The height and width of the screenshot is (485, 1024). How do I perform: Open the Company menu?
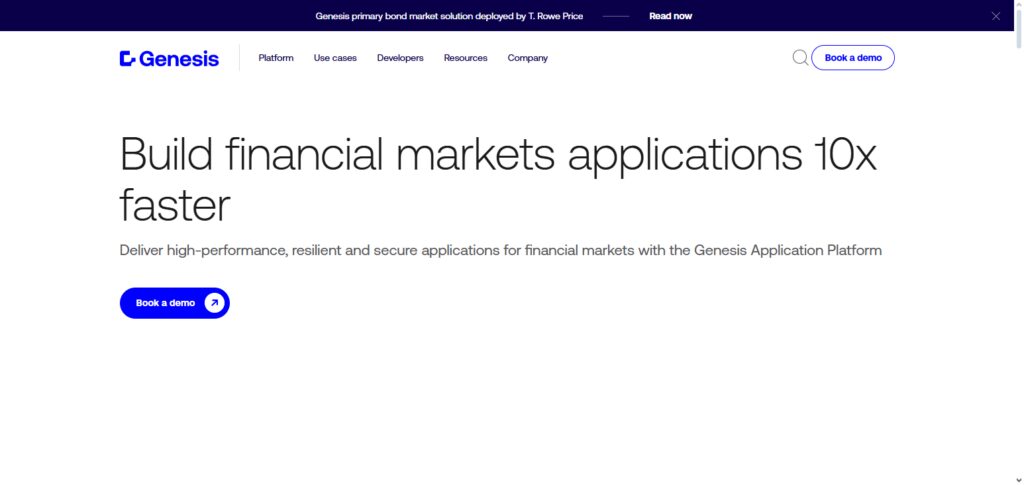(x=528, y=58)
